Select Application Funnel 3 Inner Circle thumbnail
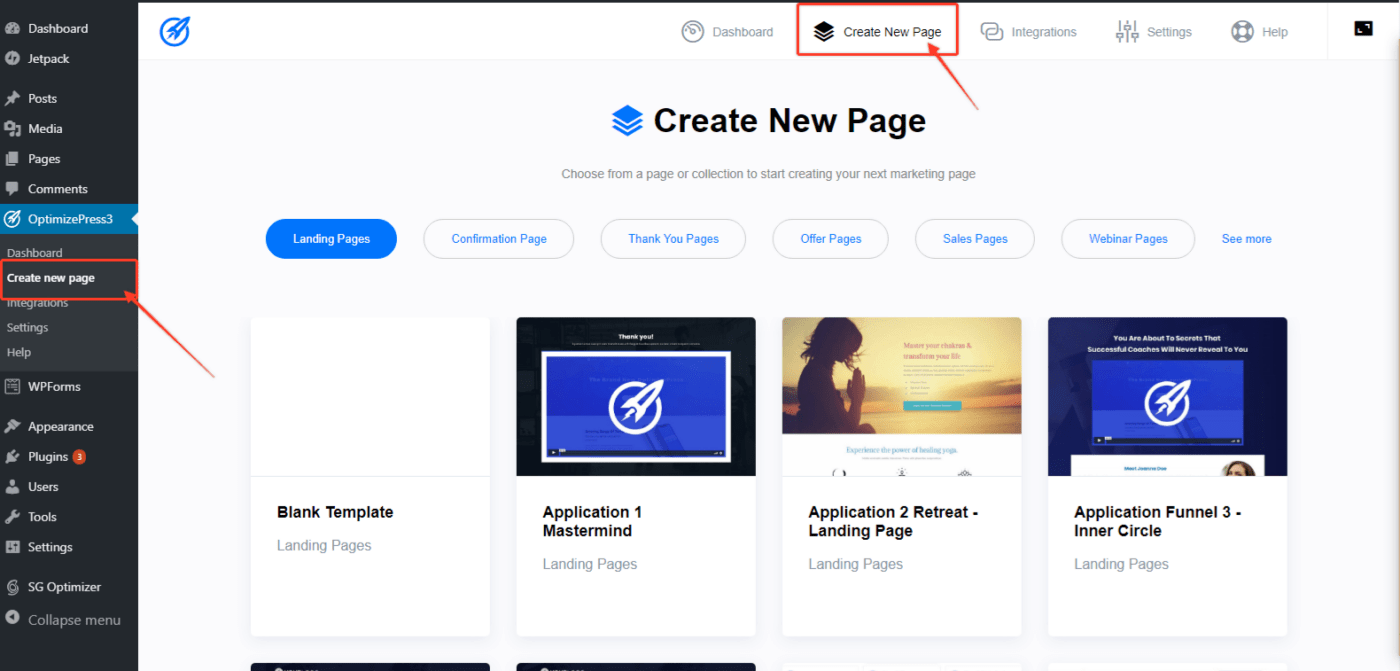Image resolution: width=1400 pixels, height=671 pixels. point(1168,397)
